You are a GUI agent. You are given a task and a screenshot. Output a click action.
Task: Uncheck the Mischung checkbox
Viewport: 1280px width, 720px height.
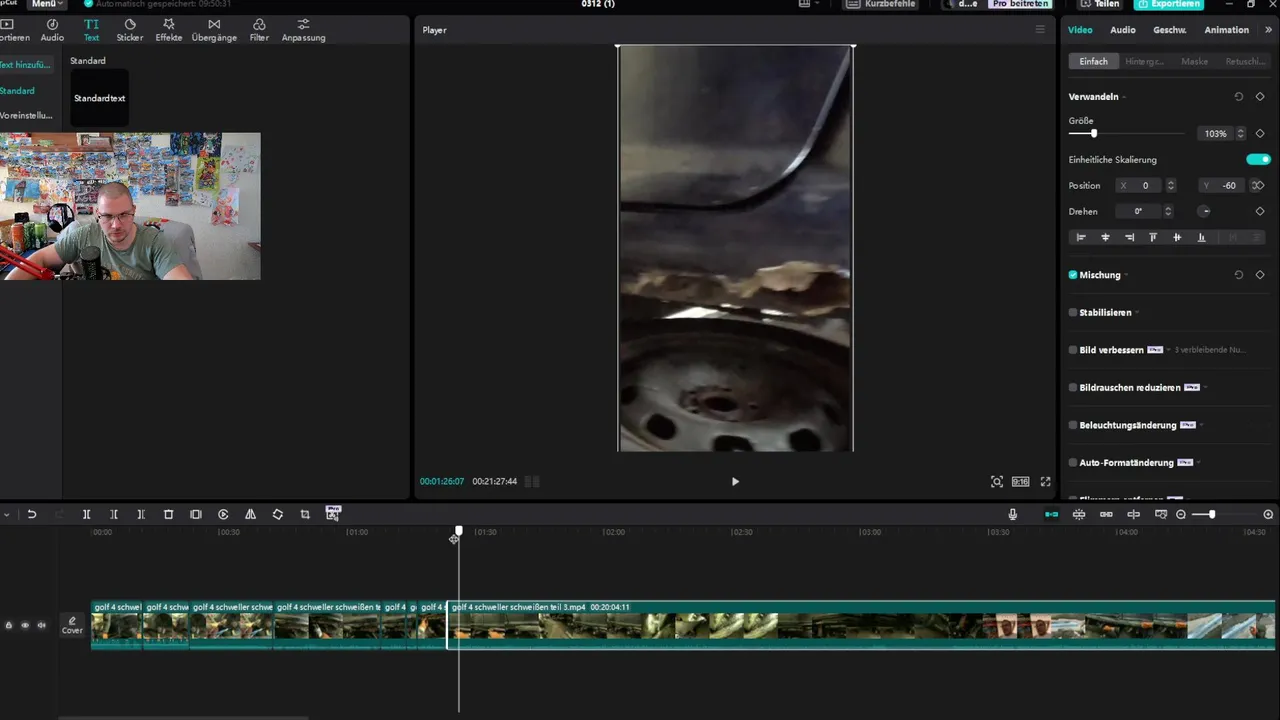(1073, 275)
